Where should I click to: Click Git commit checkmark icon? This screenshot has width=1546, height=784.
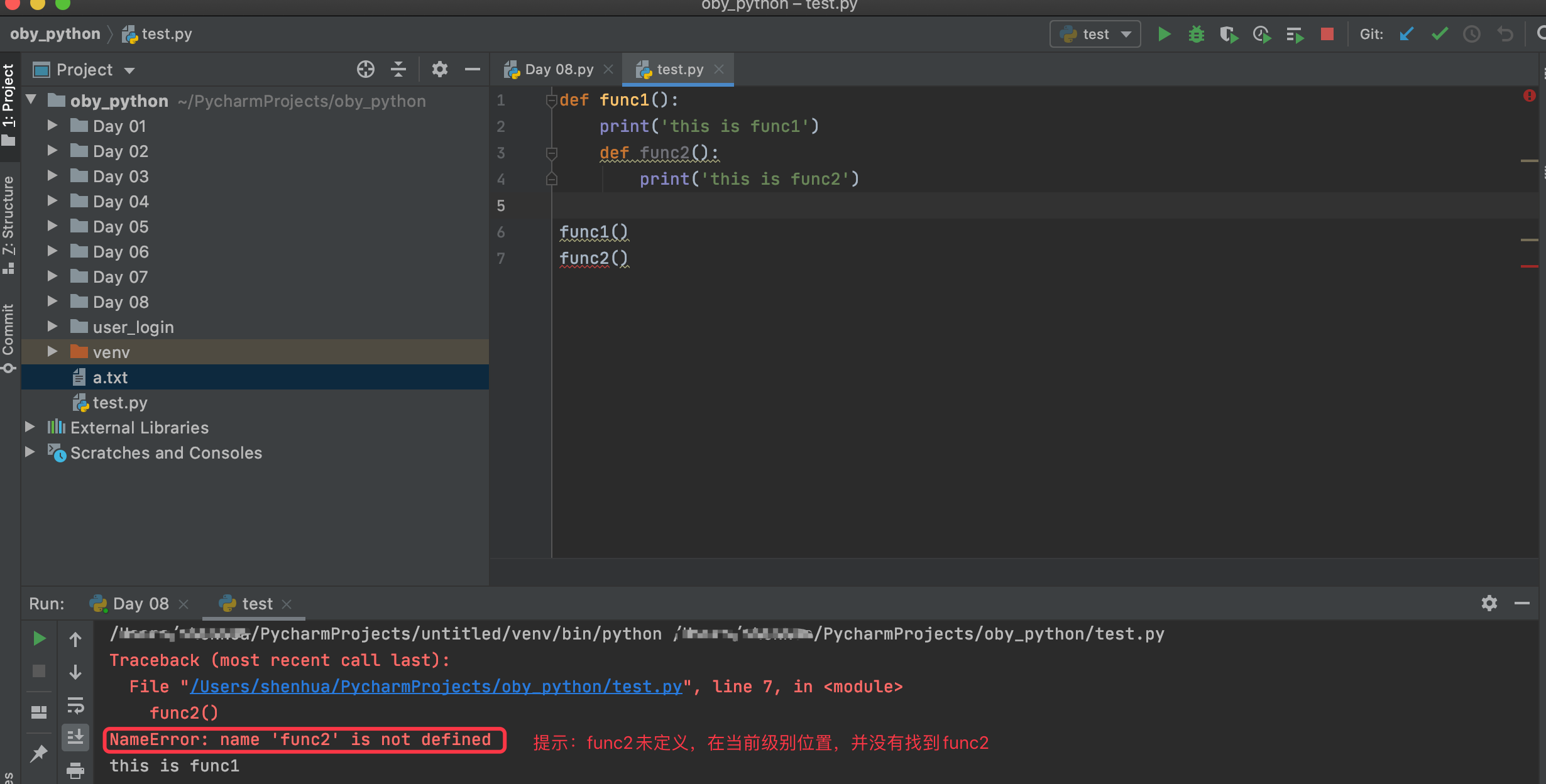1439,34
